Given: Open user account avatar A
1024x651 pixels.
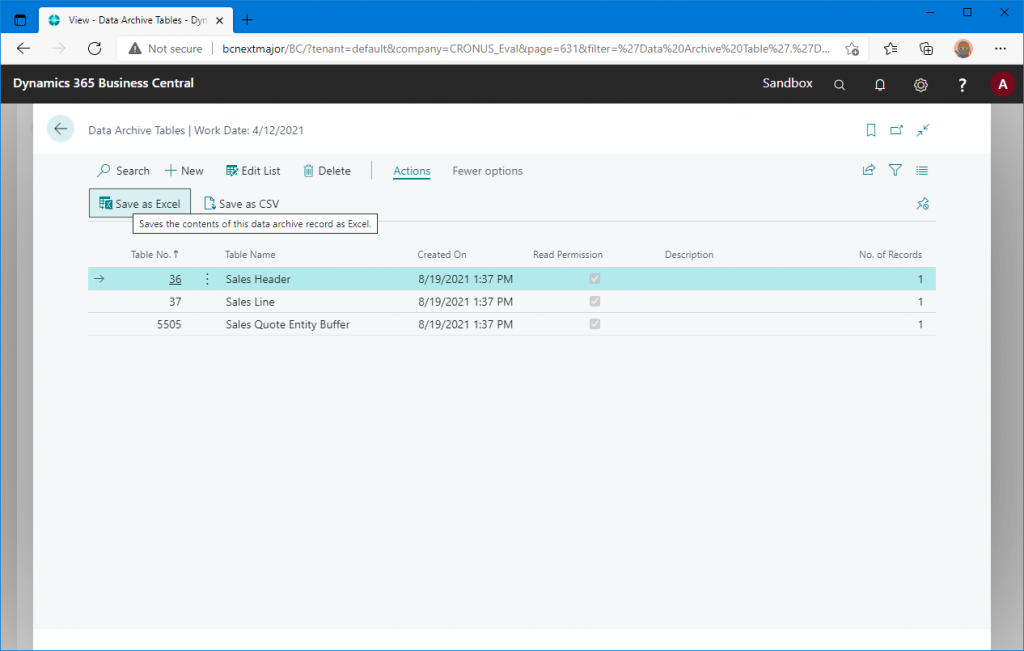Looking at the screenshot, I should point(1002,84).
